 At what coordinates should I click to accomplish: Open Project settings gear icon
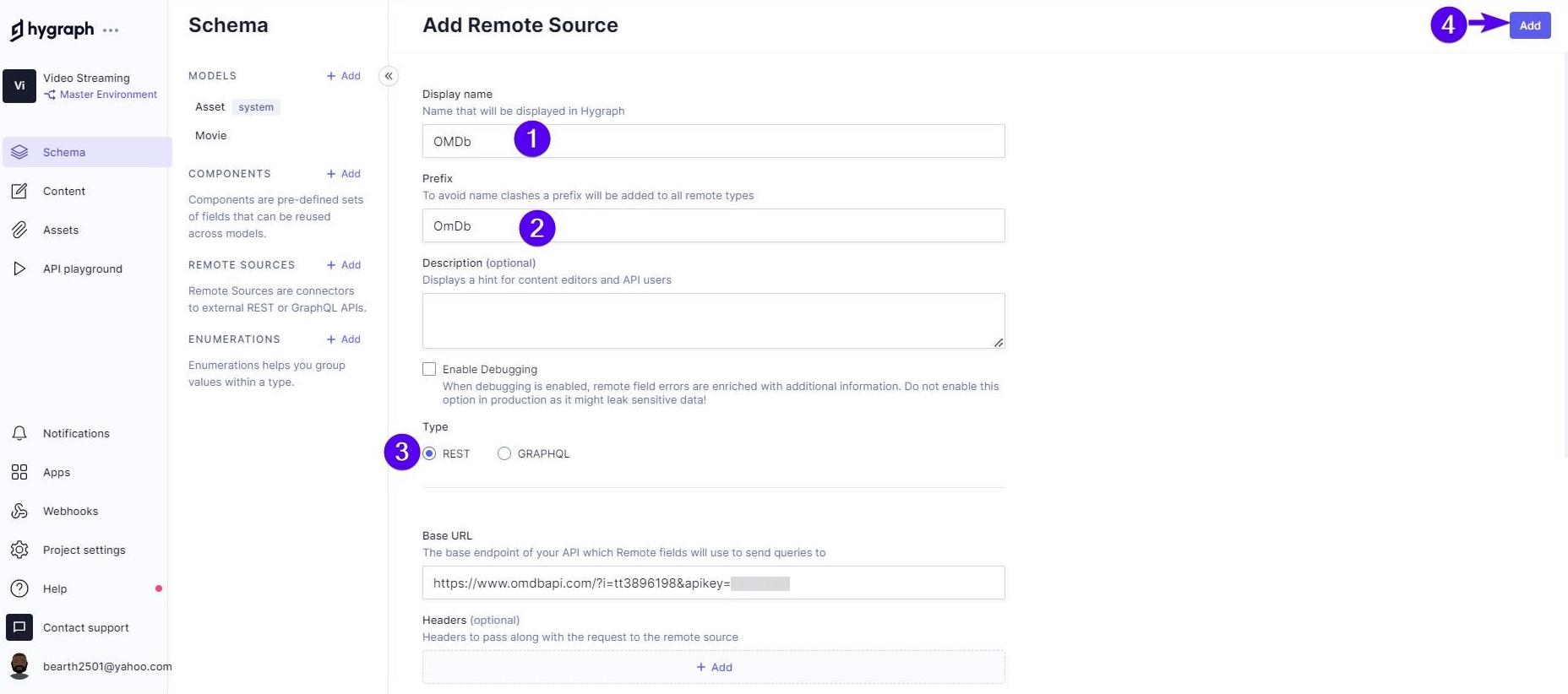[x=19, y=550]
